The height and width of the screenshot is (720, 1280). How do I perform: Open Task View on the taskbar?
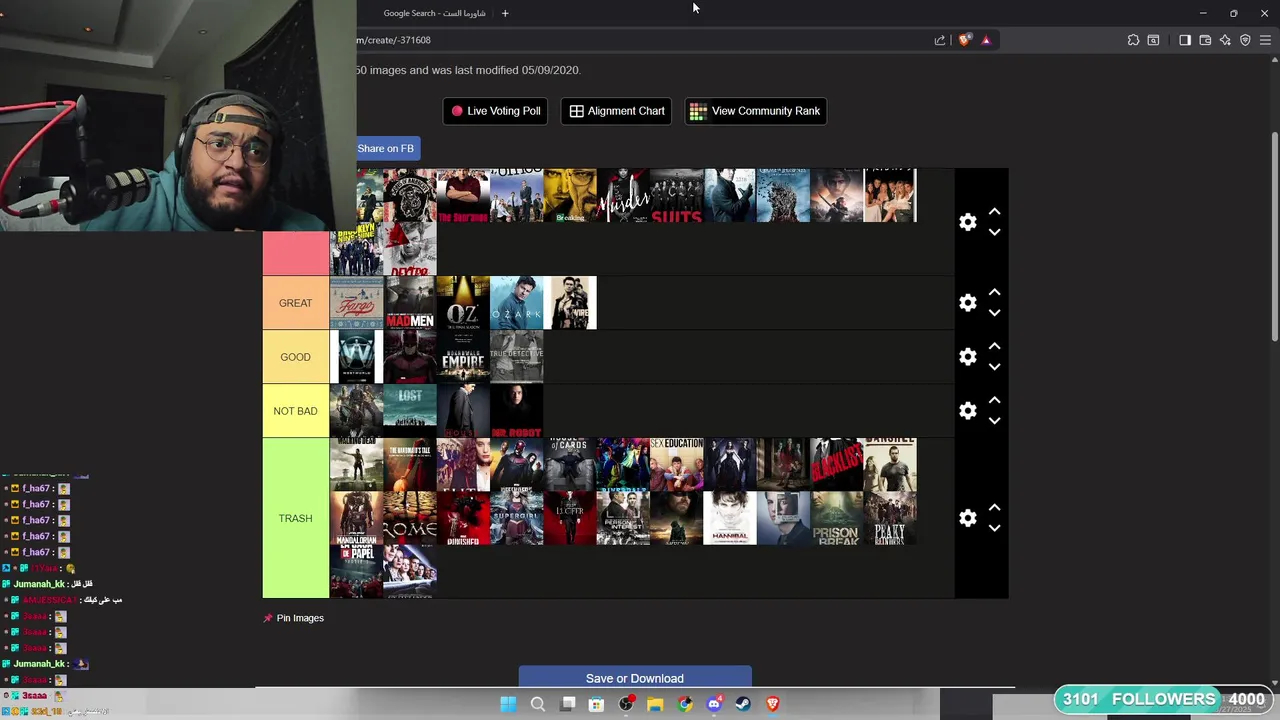click(x=567, y=704)
